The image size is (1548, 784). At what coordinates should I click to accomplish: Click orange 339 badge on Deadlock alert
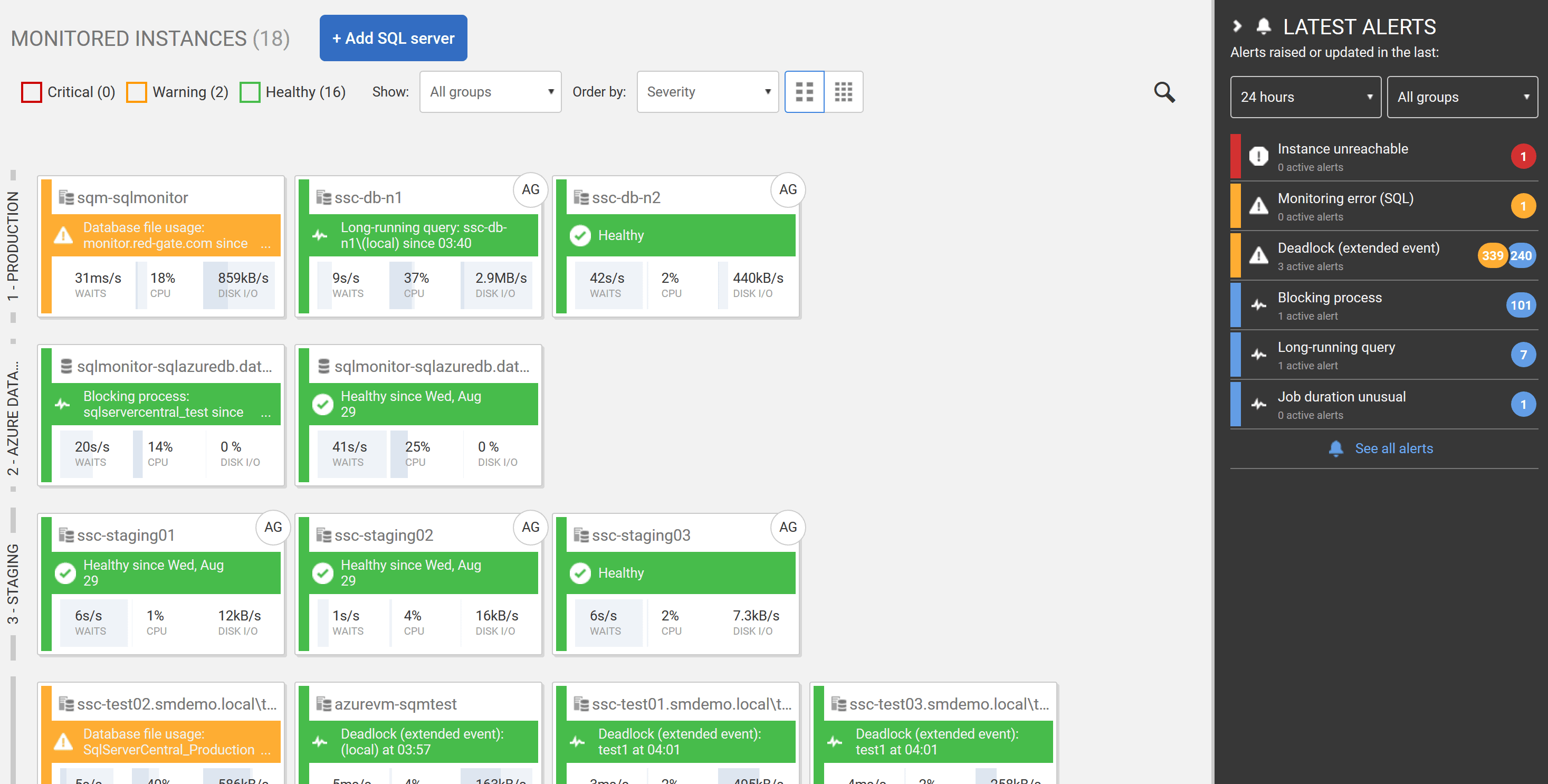[x=1492, y=256]
